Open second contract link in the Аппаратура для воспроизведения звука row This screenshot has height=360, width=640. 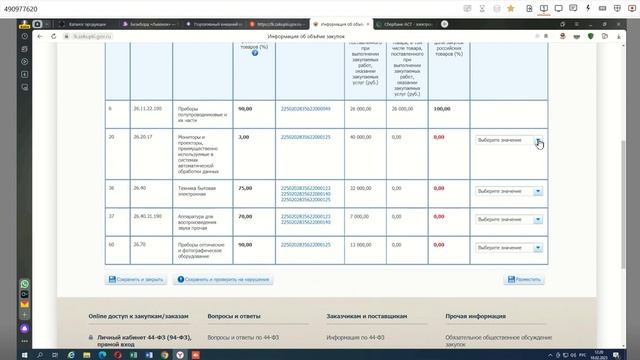click(306, 222)
